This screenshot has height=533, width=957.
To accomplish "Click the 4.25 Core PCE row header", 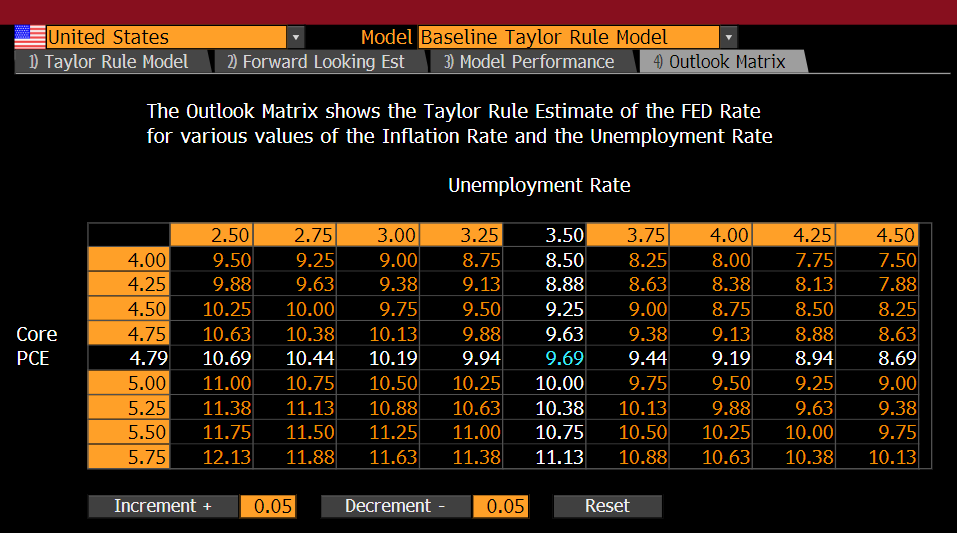I will (129, 284).
